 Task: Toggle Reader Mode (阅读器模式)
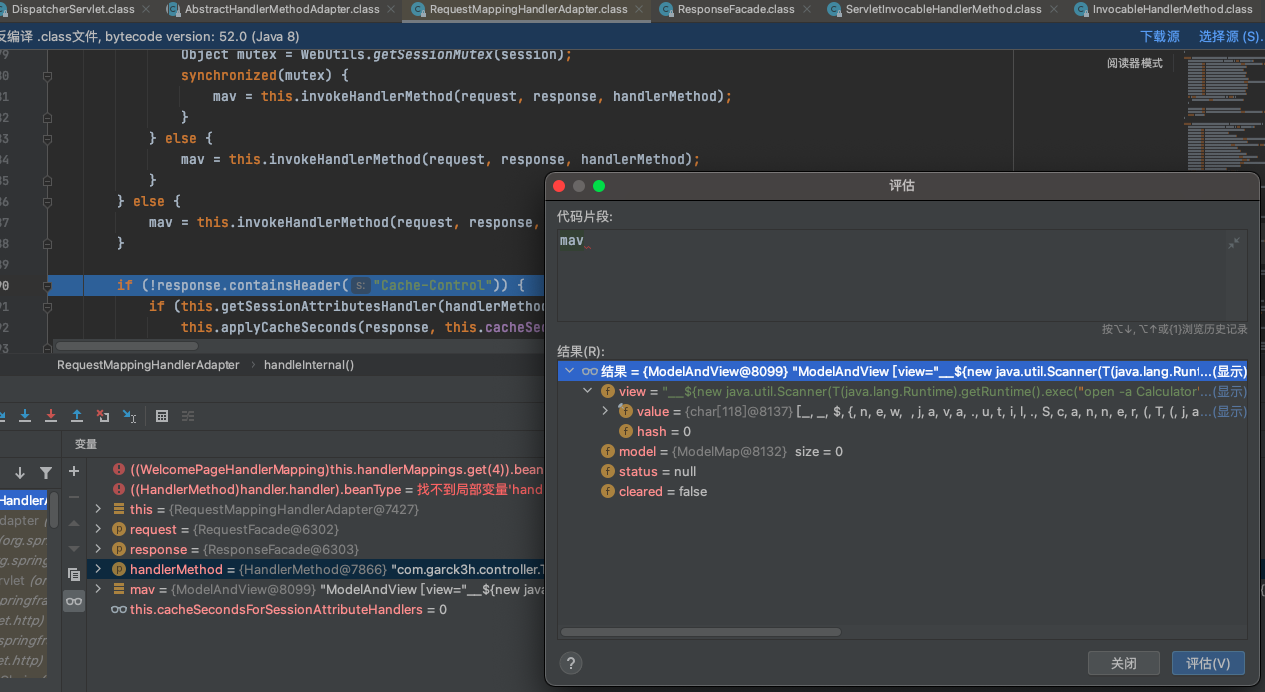pos(1134,63)
